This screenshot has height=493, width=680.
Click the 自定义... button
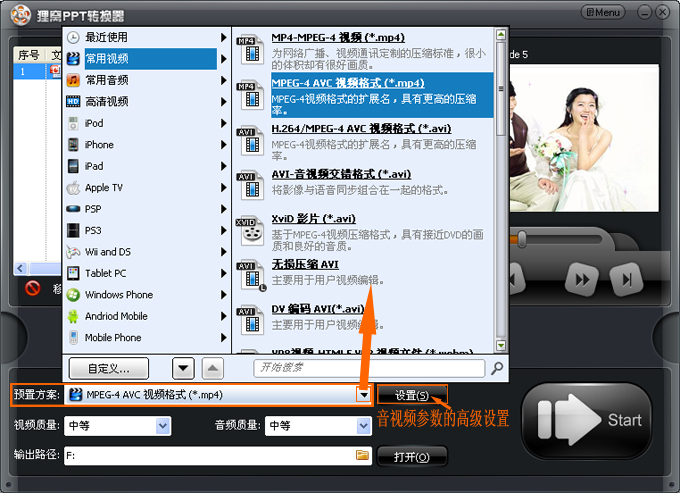pos(109,369)
